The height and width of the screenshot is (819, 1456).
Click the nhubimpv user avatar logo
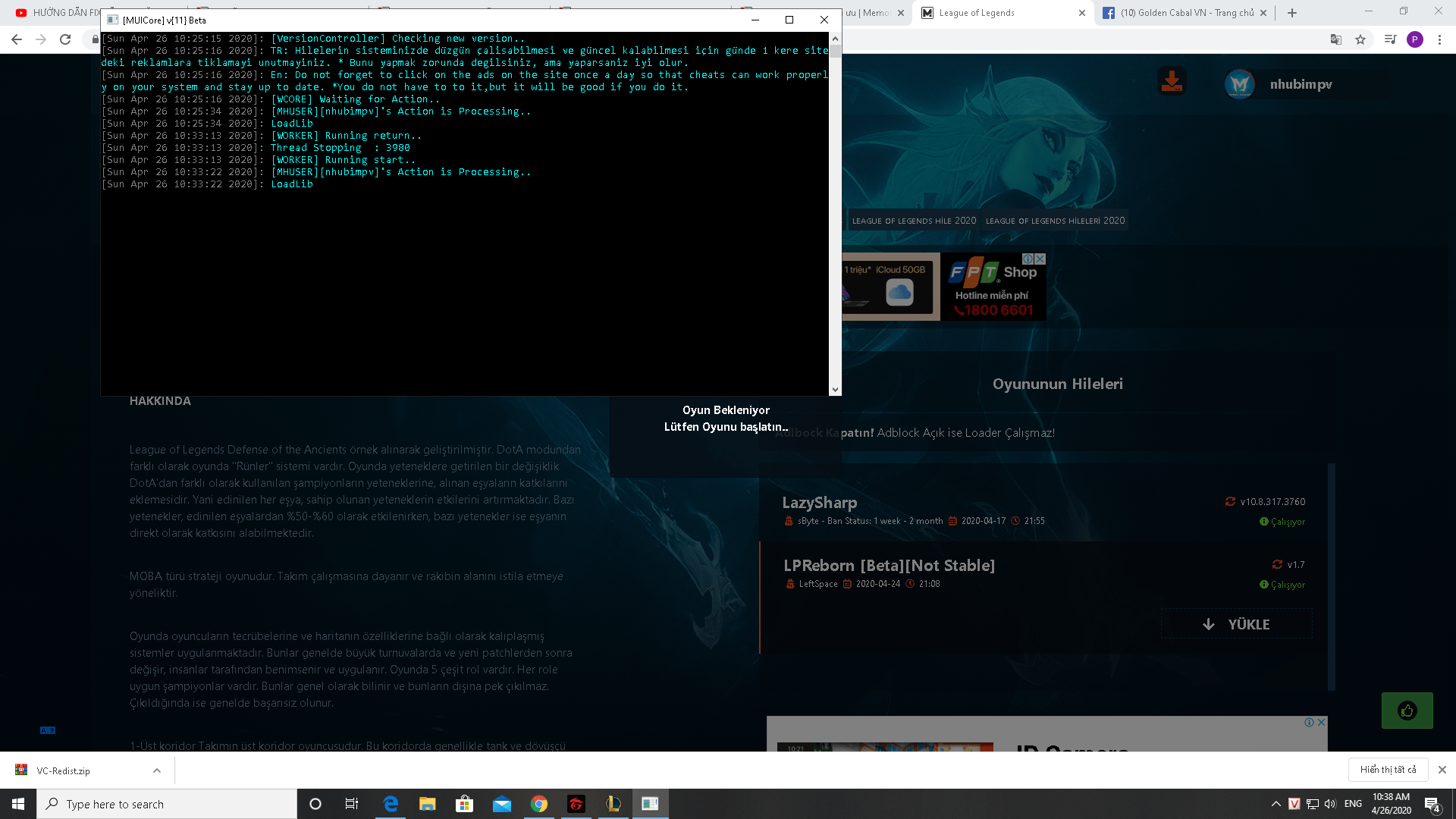point(1240,84)
